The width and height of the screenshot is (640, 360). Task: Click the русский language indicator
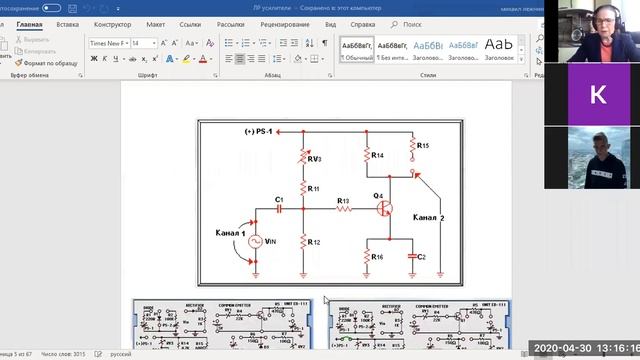click(x=121, y=354)
